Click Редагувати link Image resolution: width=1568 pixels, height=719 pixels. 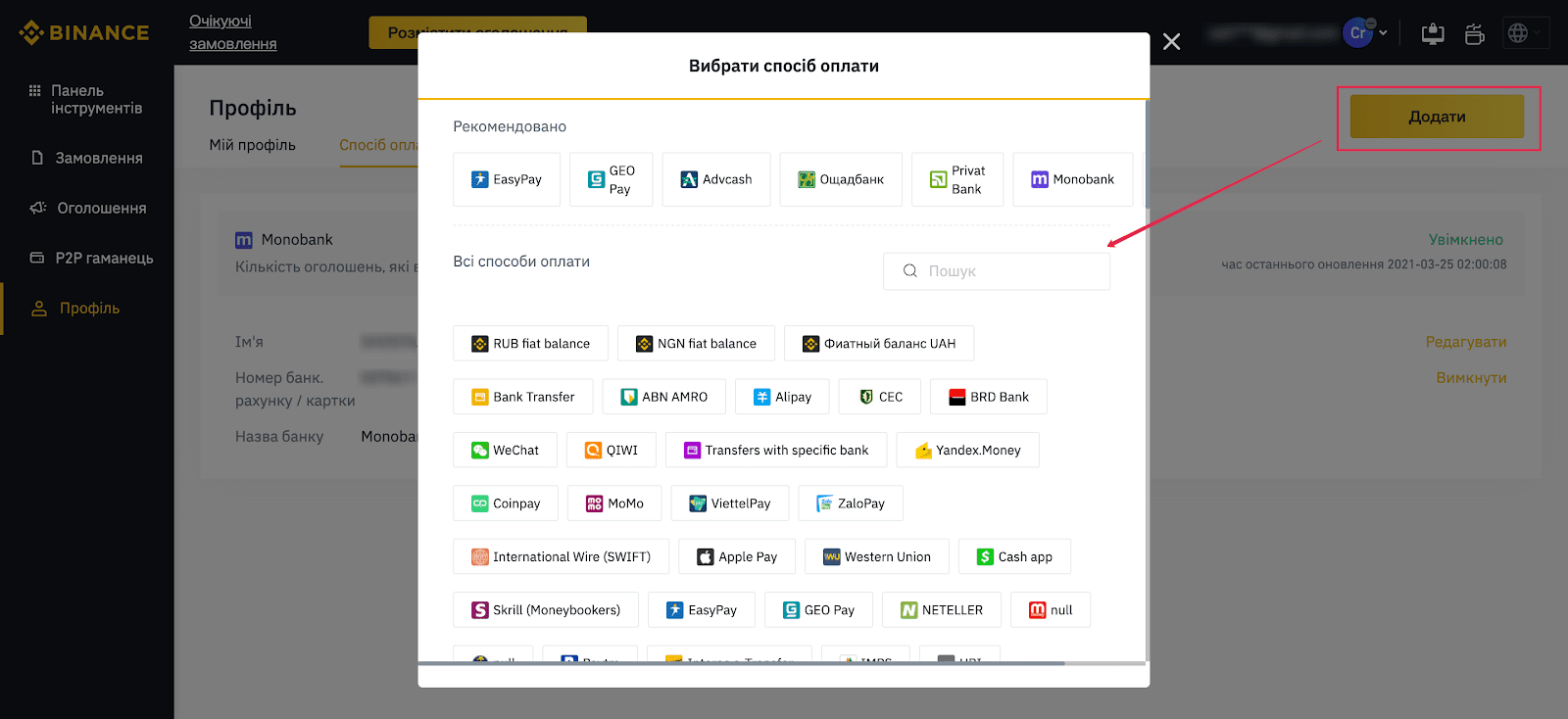pos(1466,342)
